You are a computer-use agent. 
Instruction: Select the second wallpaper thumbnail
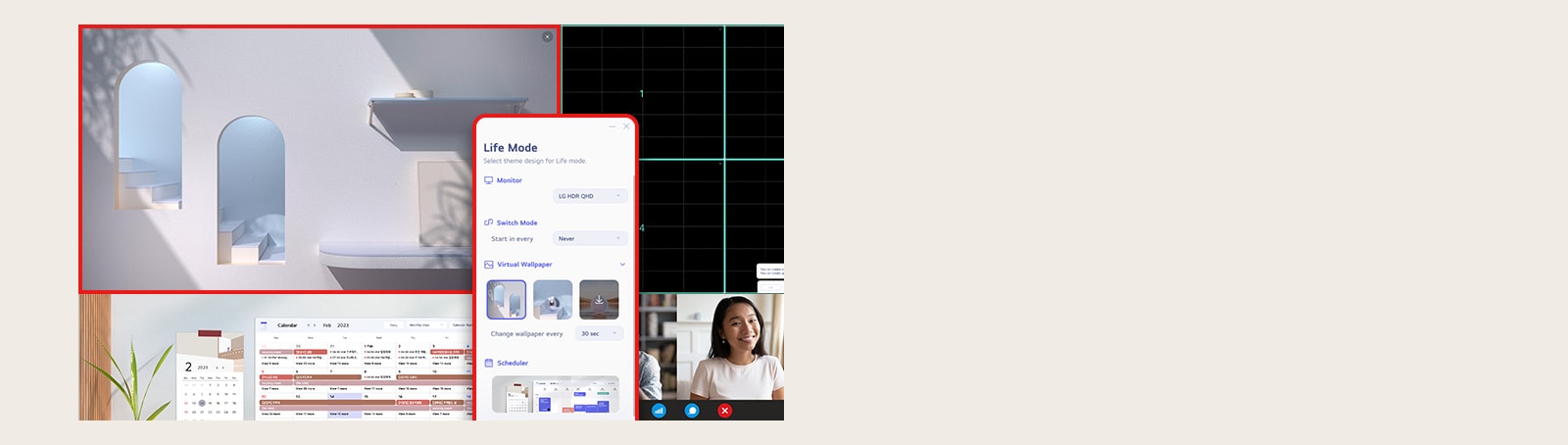coord(553,300)
